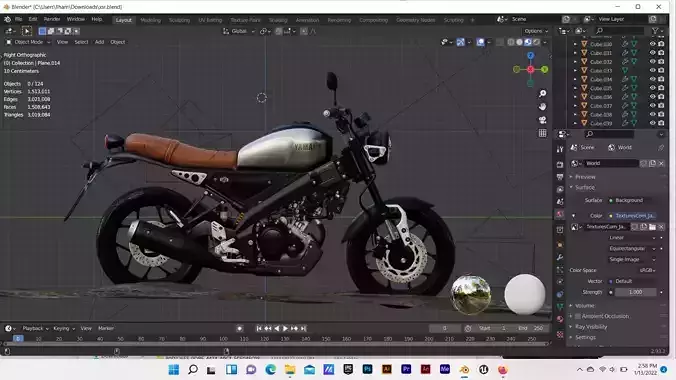Open the Blender logo menu

click(7, 19)
